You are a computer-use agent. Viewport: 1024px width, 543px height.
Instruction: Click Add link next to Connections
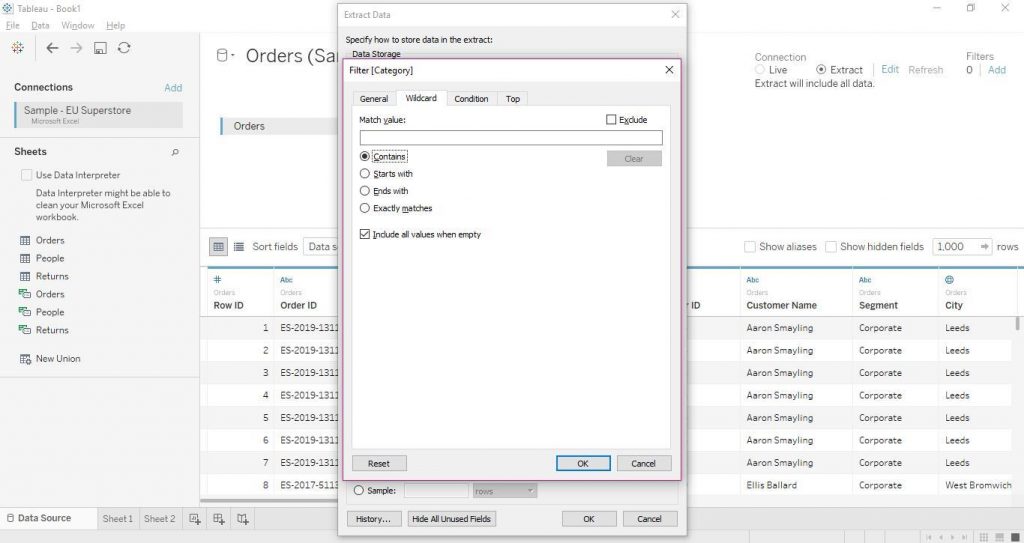click(x=173, y=88)
